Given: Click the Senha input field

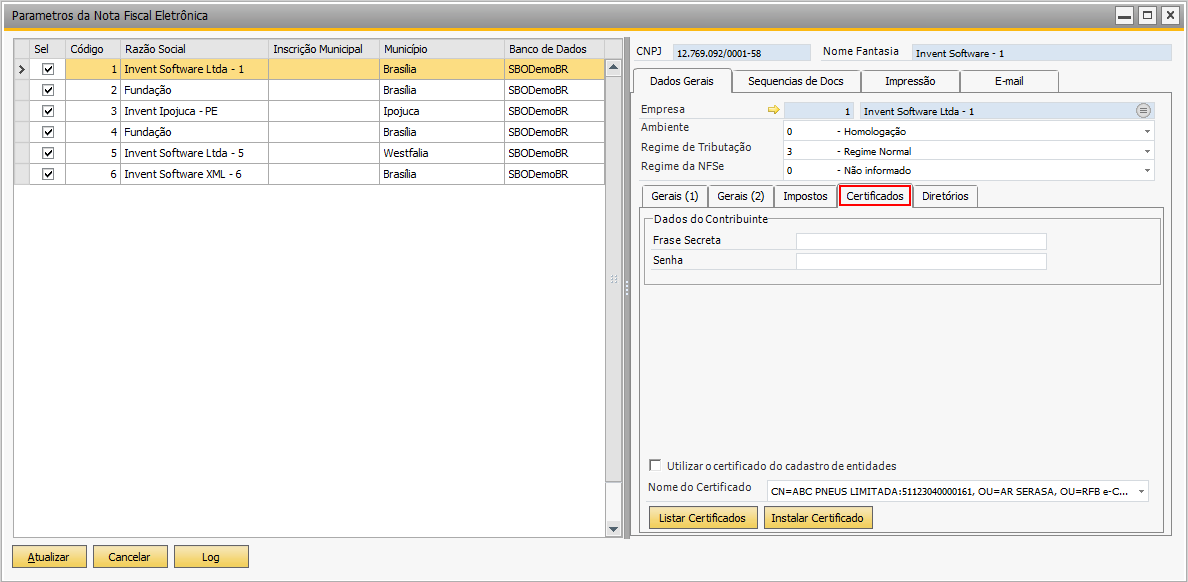Looking at the screenshot, I should [x=921, y=261].
